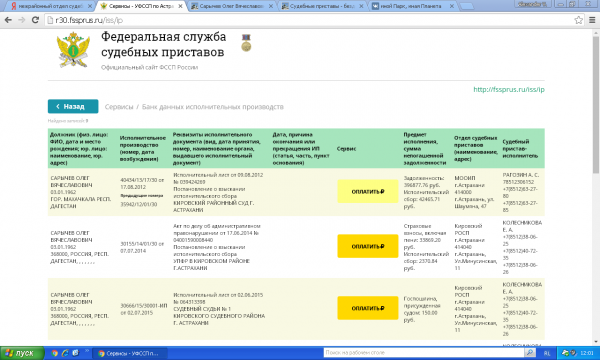
Task: Click the 'Назад' back button
Action: coord(73,106)
